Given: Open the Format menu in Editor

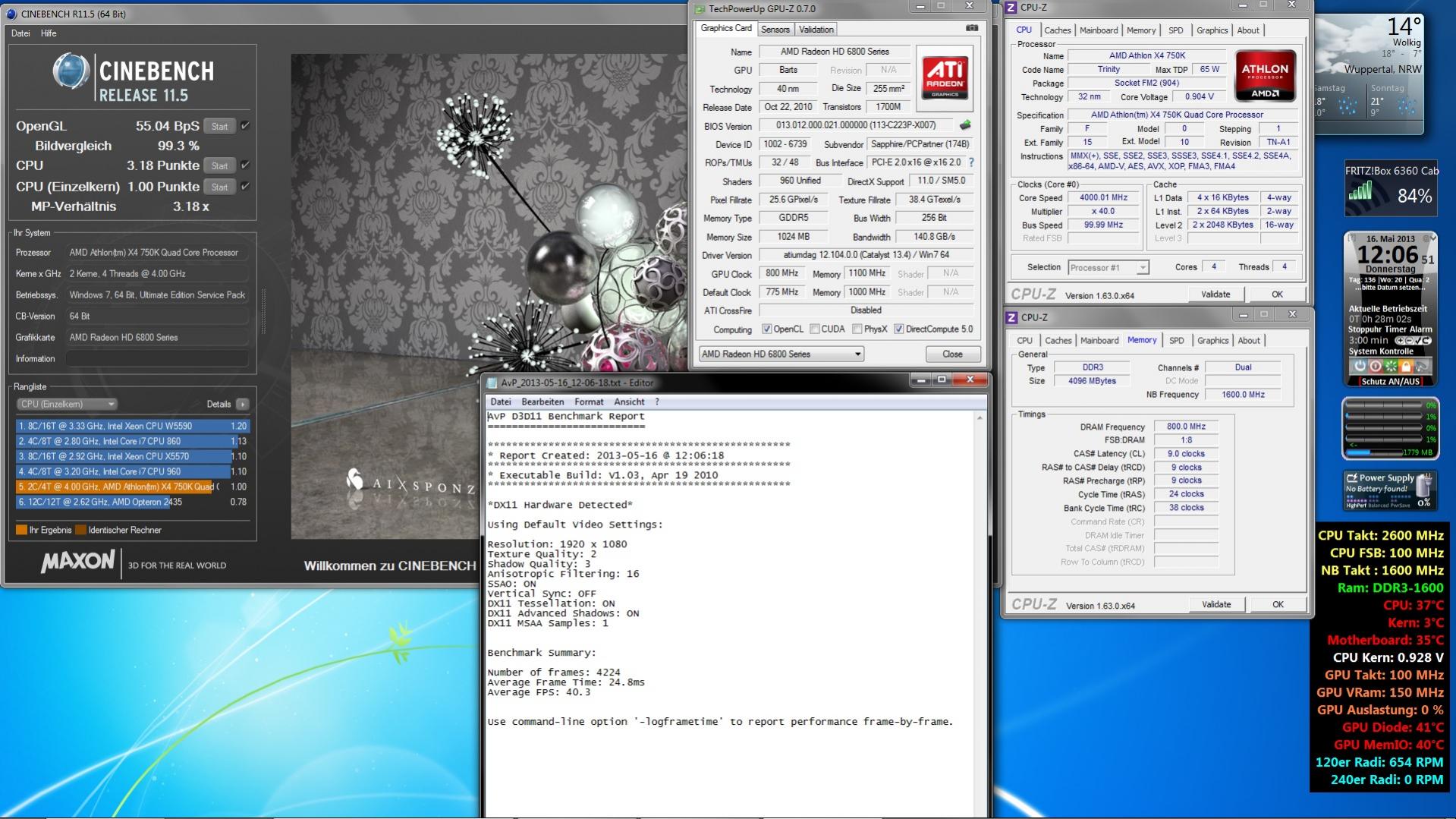Looking at the screenshot, I should (x=589, y=402).
